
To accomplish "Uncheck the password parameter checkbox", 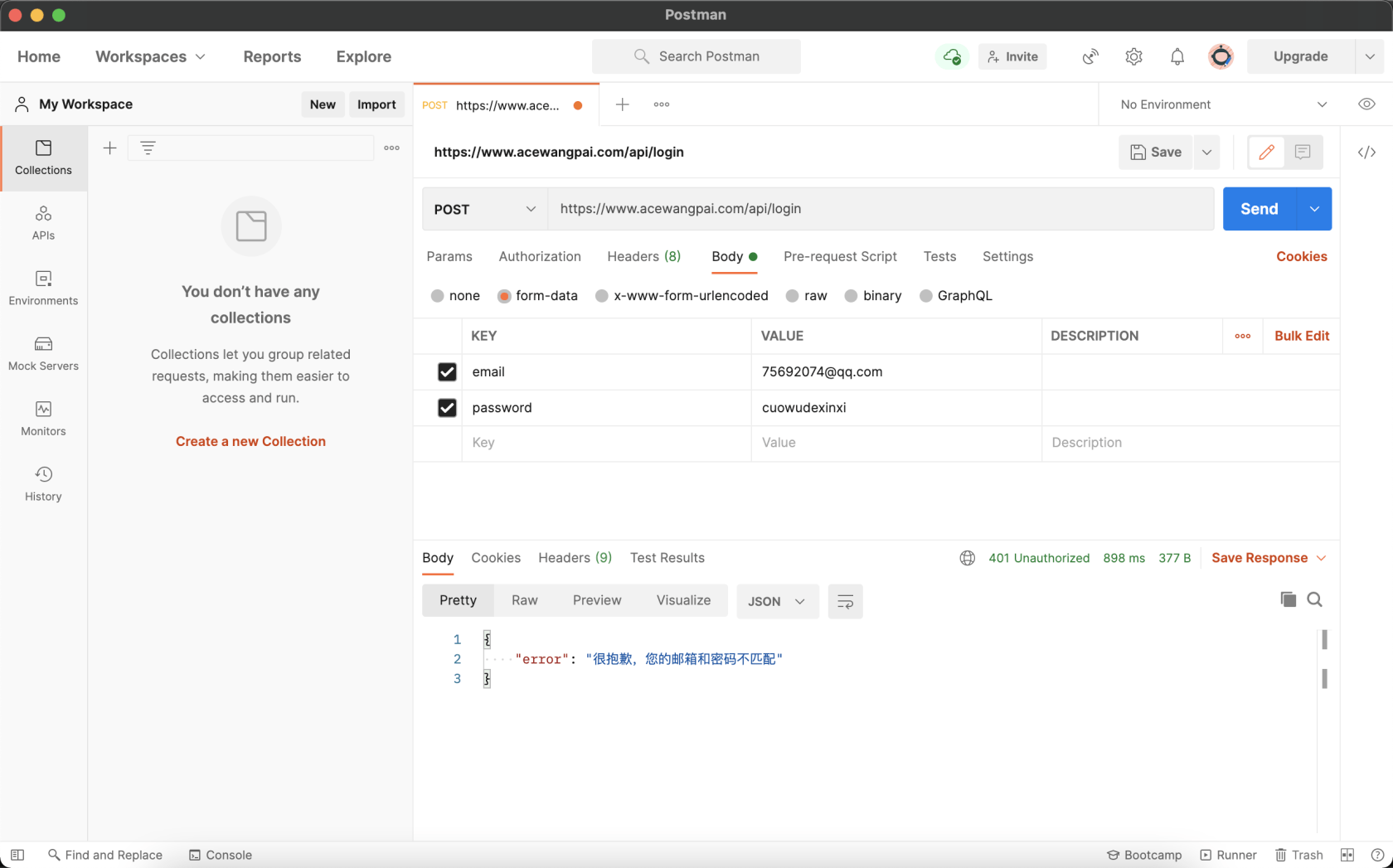I will pos(447,407).
